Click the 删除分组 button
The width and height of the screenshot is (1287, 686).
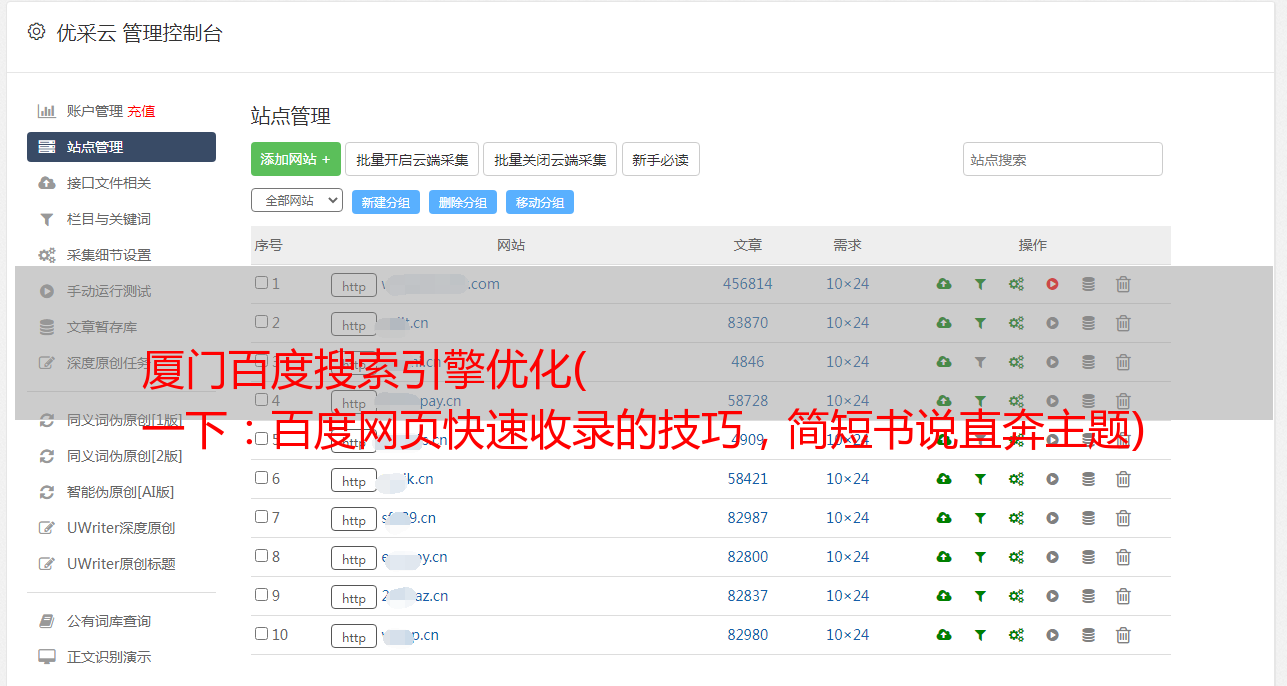click(x=463, y=202)
